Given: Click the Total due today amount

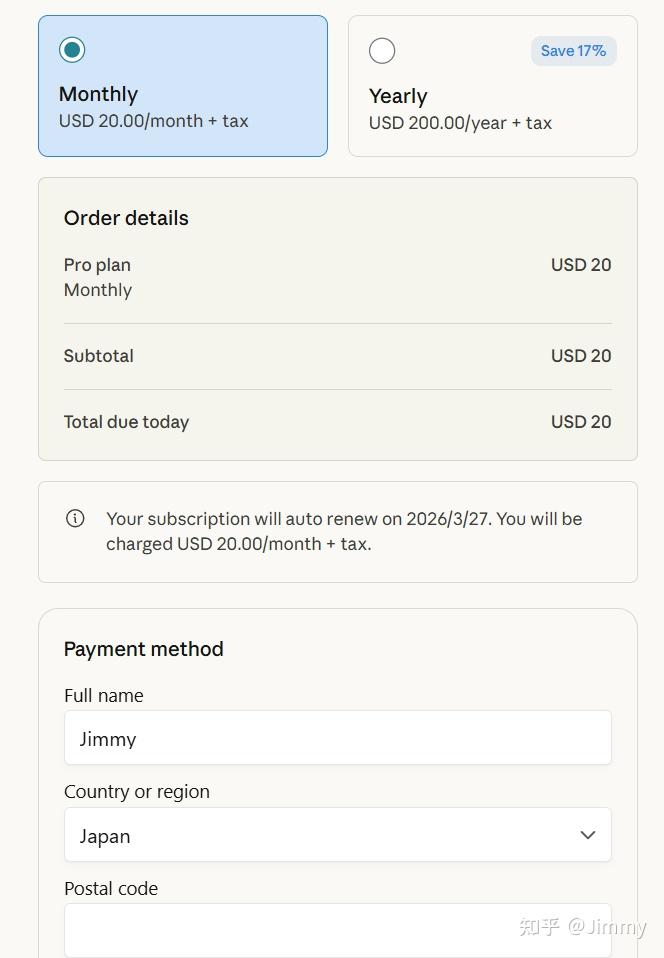Looking at the screenshot, I should pyautogui.click(x=581, y=422).
